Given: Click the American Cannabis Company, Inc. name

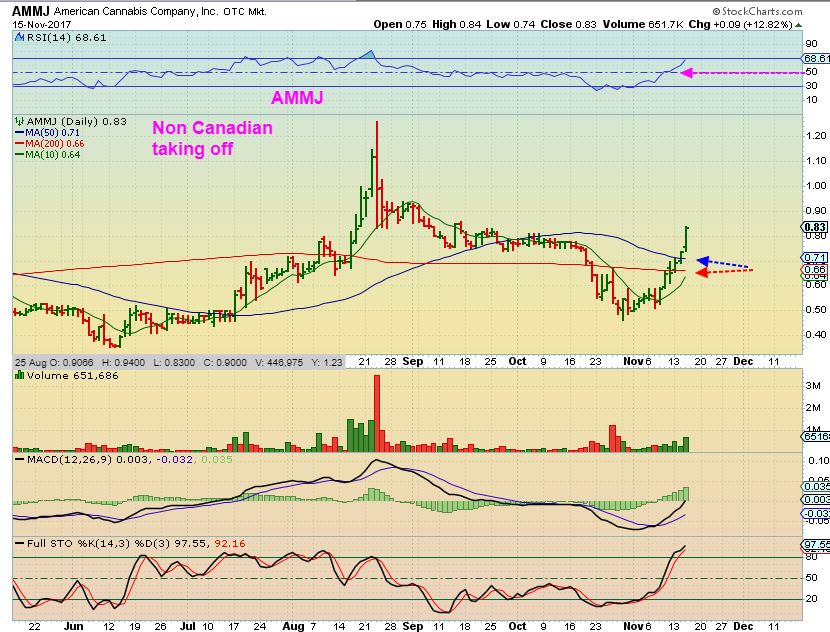Looking at the screenshot, I should [136, 11].
